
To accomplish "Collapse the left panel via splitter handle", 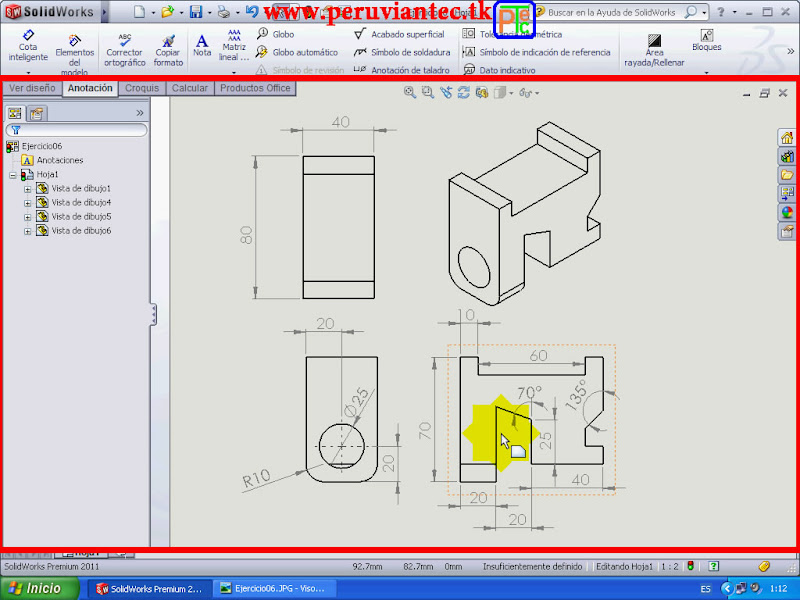I will (153, 314).
